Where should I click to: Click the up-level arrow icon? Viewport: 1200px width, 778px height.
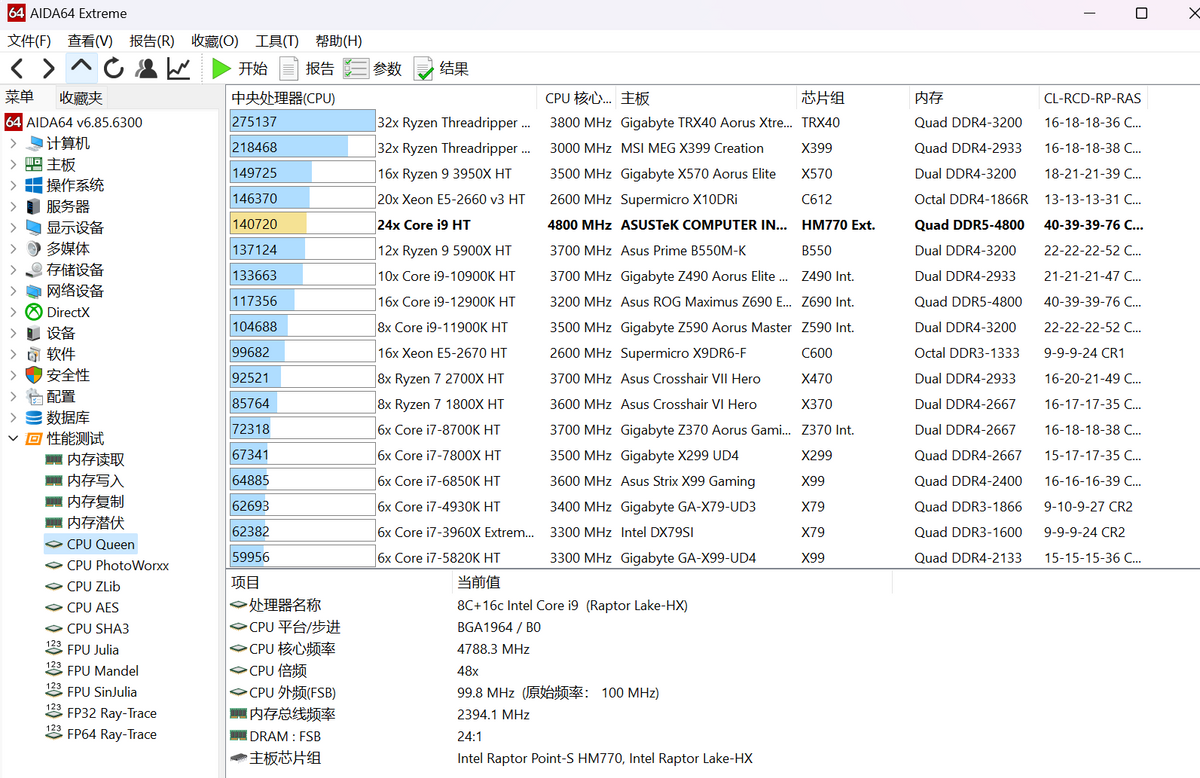(81, 68)
